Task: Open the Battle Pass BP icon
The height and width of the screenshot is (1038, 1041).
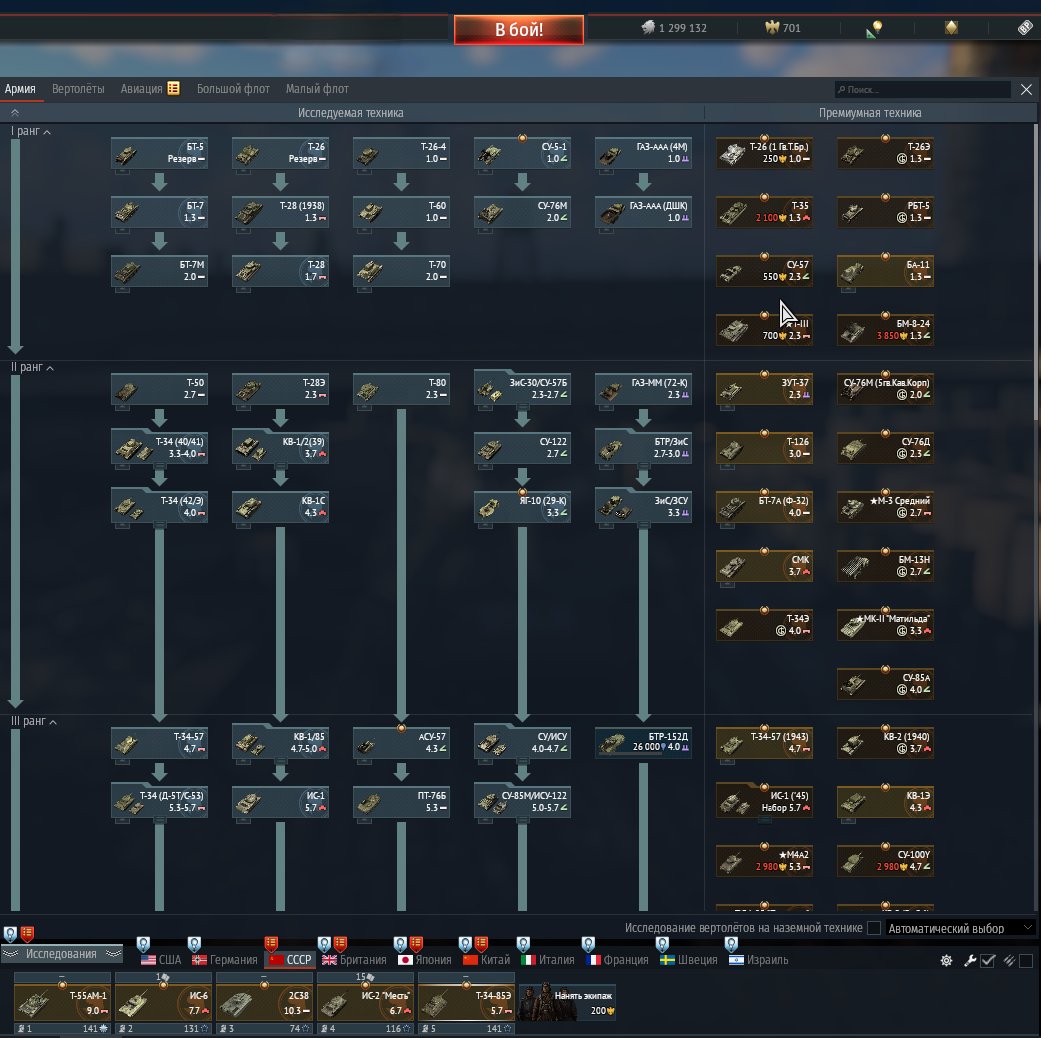Action: [x=1025, y=28]
